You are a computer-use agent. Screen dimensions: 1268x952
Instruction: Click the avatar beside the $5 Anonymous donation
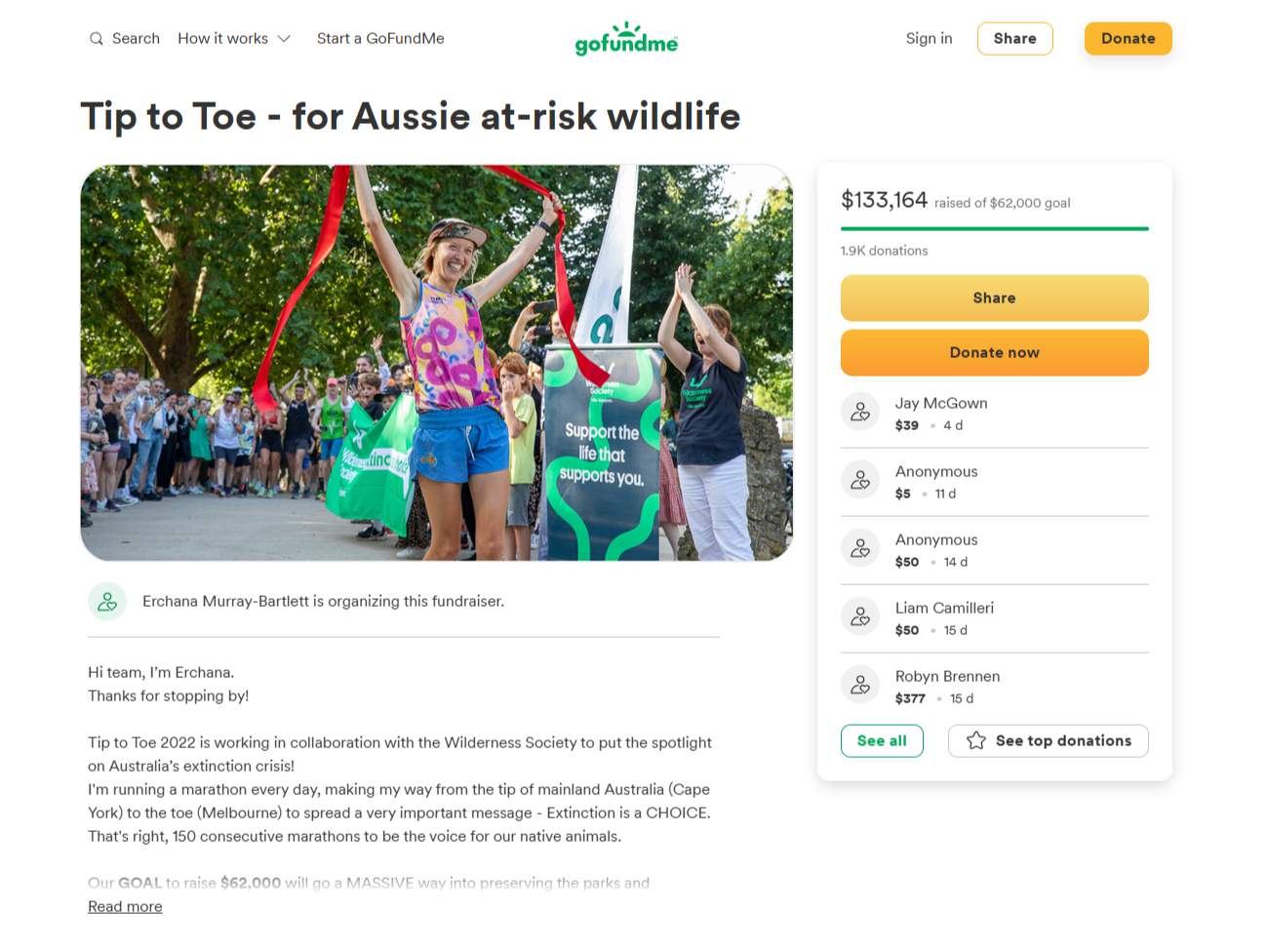860,480
